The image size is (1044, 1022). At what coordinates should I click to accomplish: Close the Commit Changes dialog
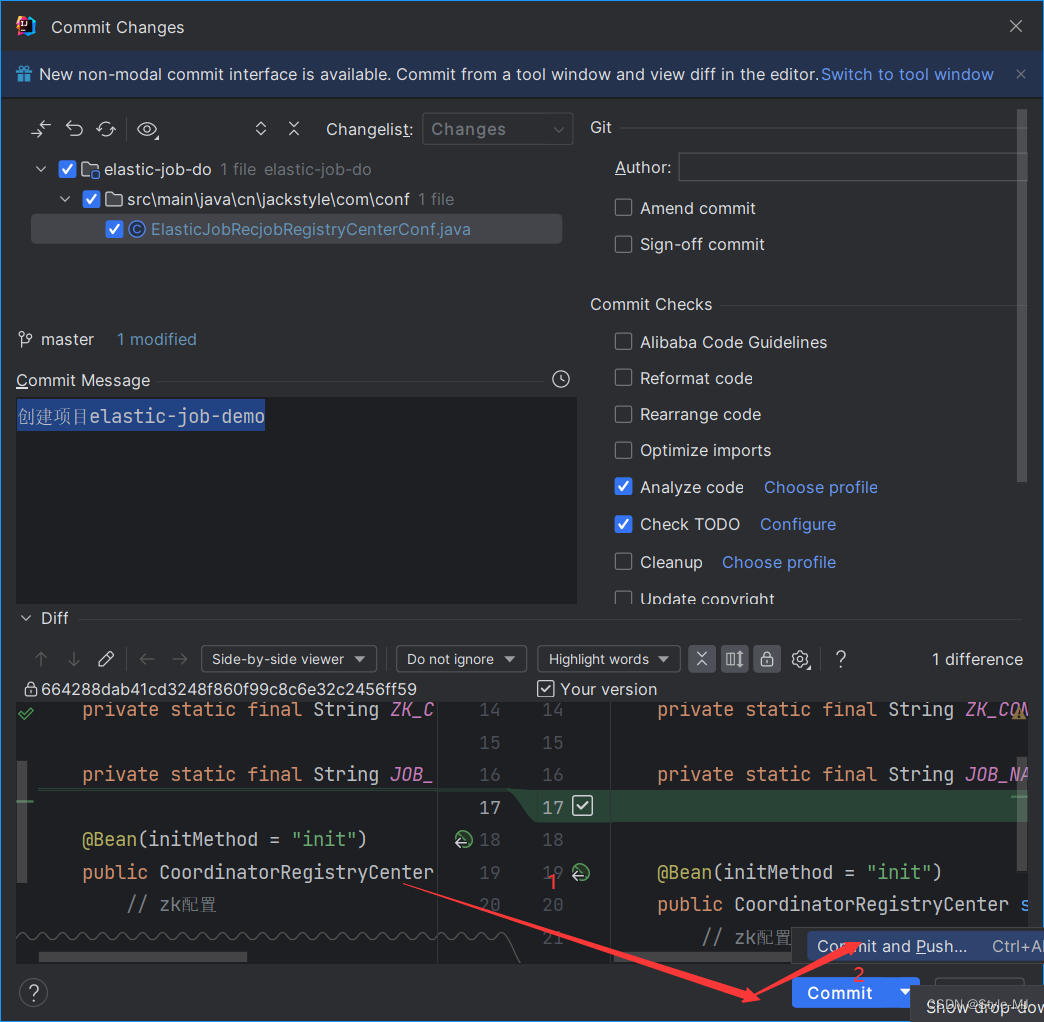pyautogui.click(x=1015, y=26)
